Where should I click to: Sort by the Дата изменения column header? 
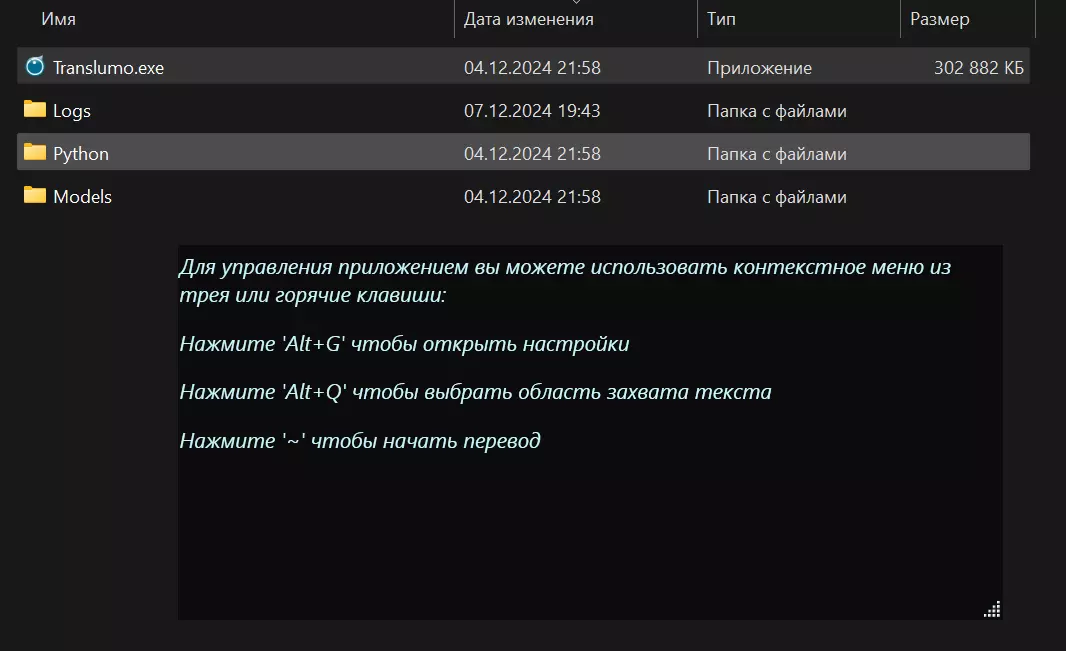click(x=528, y=19)
